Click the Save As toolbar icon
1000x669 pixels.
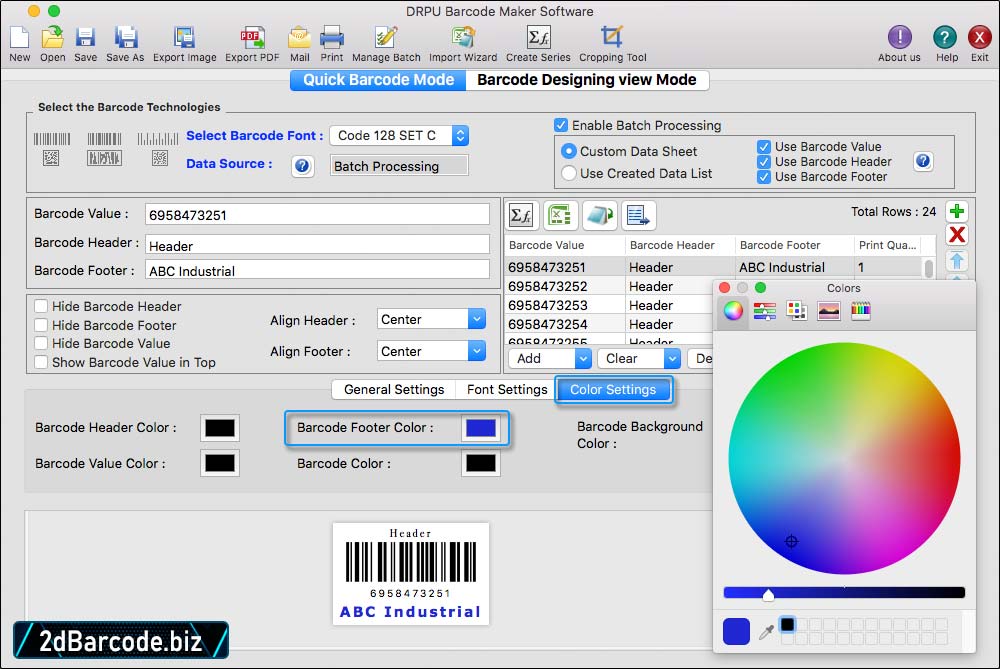coord(126,38)
